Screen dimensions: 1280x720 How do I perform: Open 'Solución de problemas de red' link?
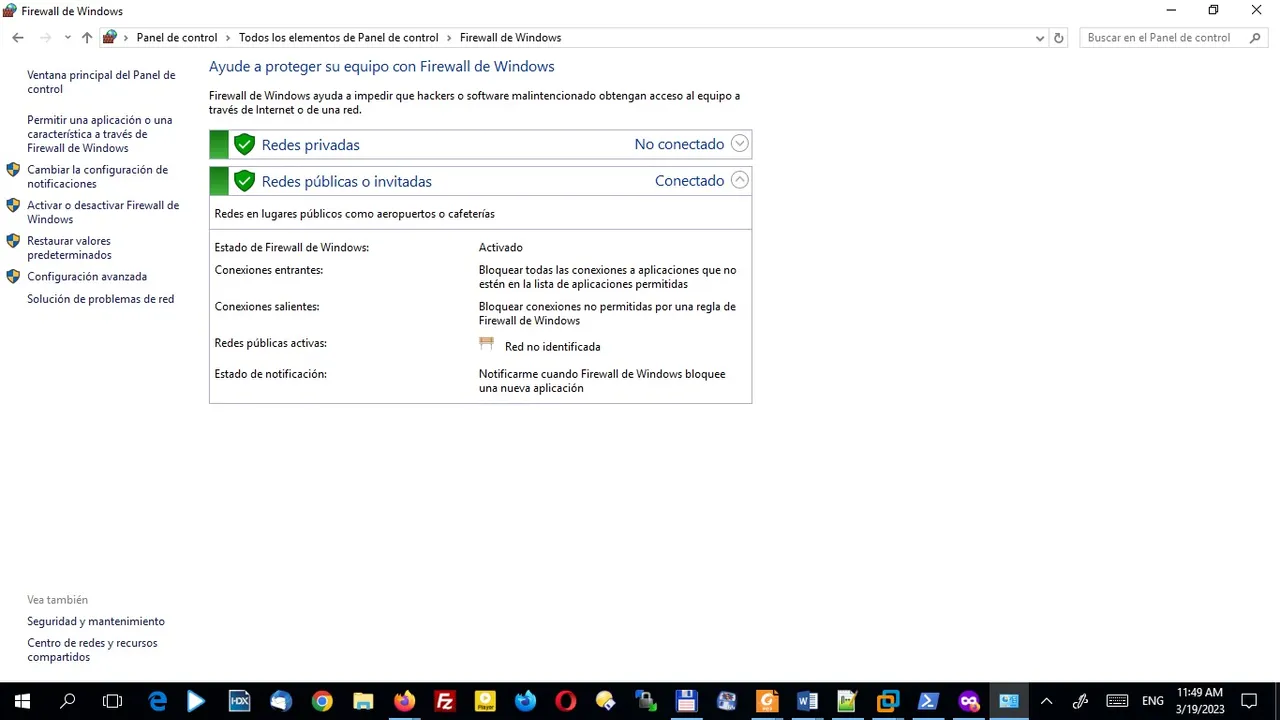tap(100, 299)
